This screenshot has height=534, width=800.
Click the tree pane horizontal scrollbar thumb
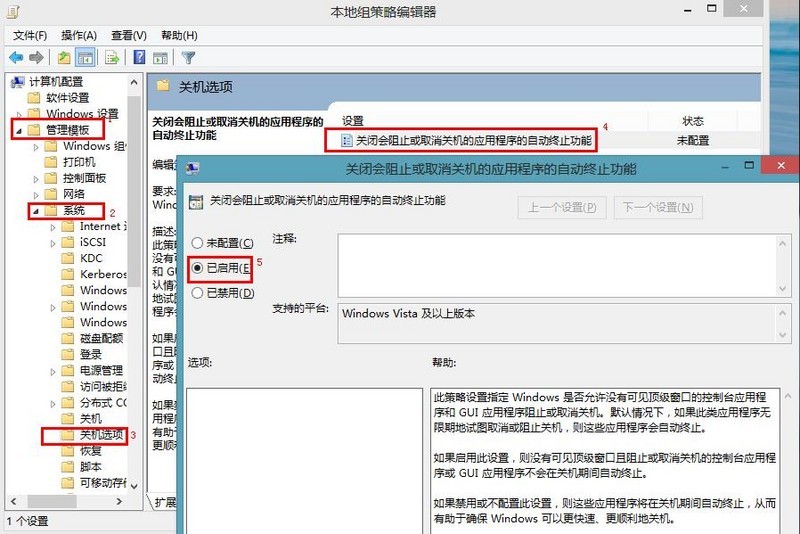(x=52, y=501)
